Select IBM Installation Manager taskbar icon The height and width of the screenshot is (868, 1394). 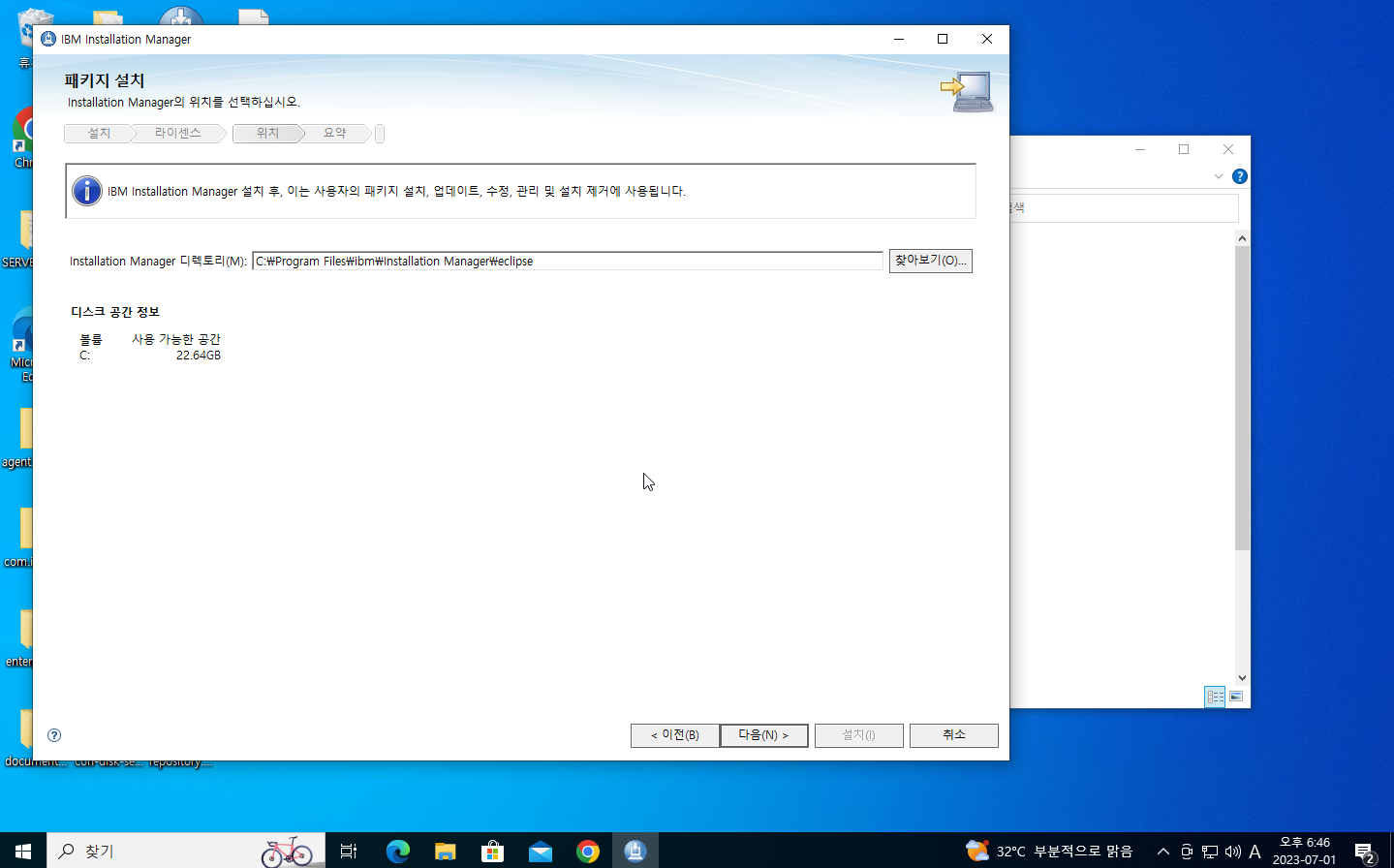635,851
